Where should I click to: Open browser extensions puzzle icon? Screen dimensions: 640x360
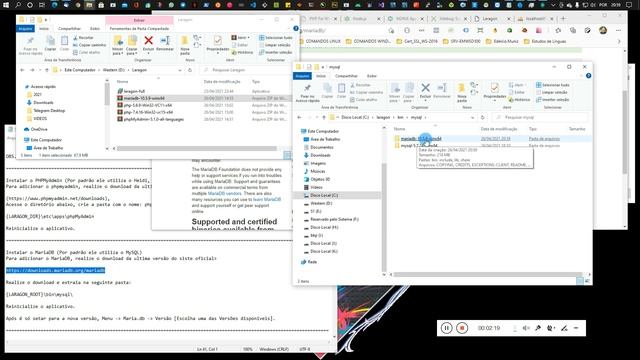pos(558,30)
